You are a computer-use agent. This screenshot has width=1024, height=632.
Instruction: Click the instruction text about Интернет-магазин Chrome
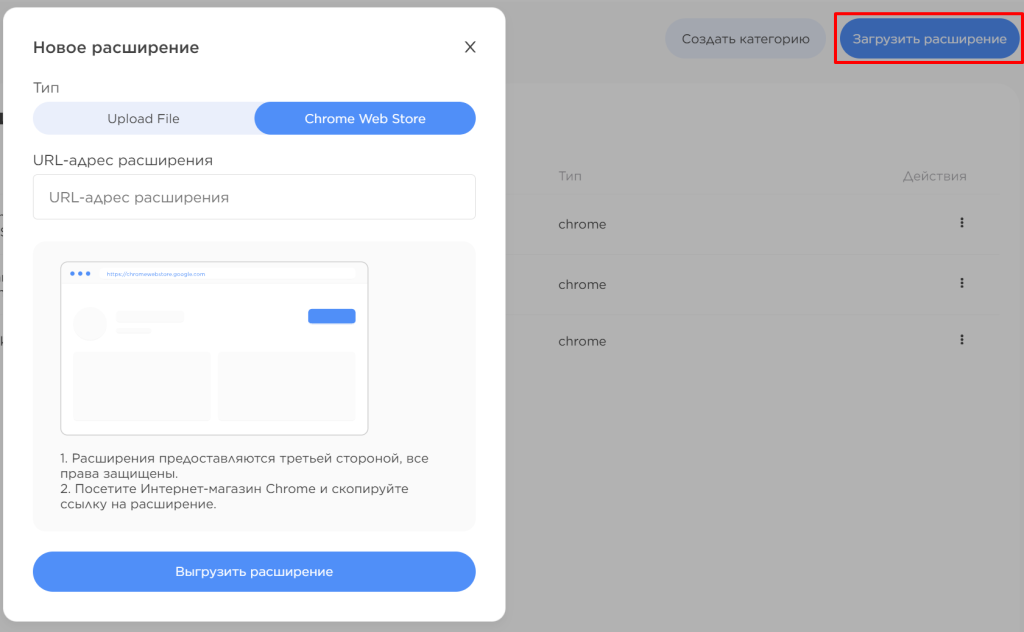(x=234, y=496)
